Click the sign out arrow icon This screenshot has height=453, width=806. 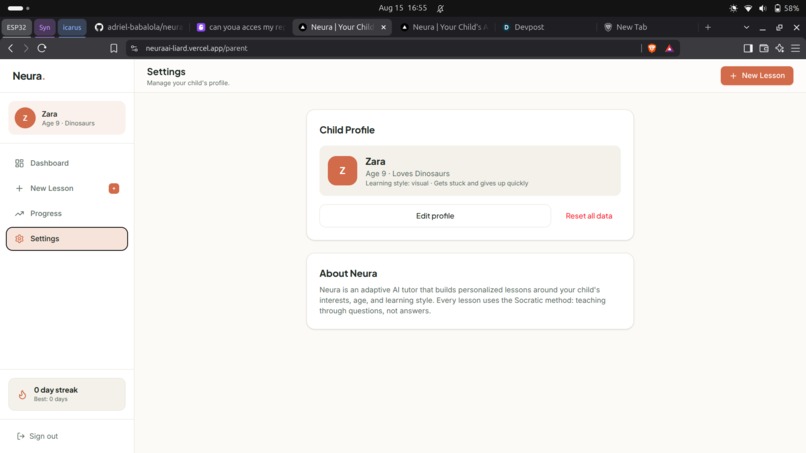tap(21, 436)
